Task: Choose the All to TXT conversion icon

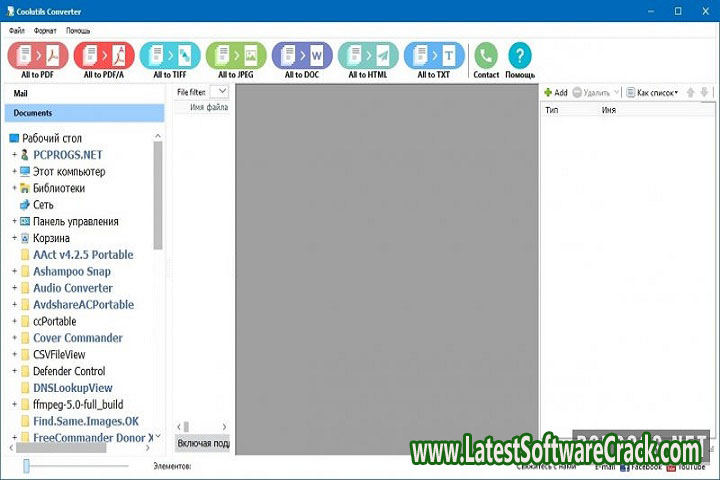Action: tap(434, 56)
